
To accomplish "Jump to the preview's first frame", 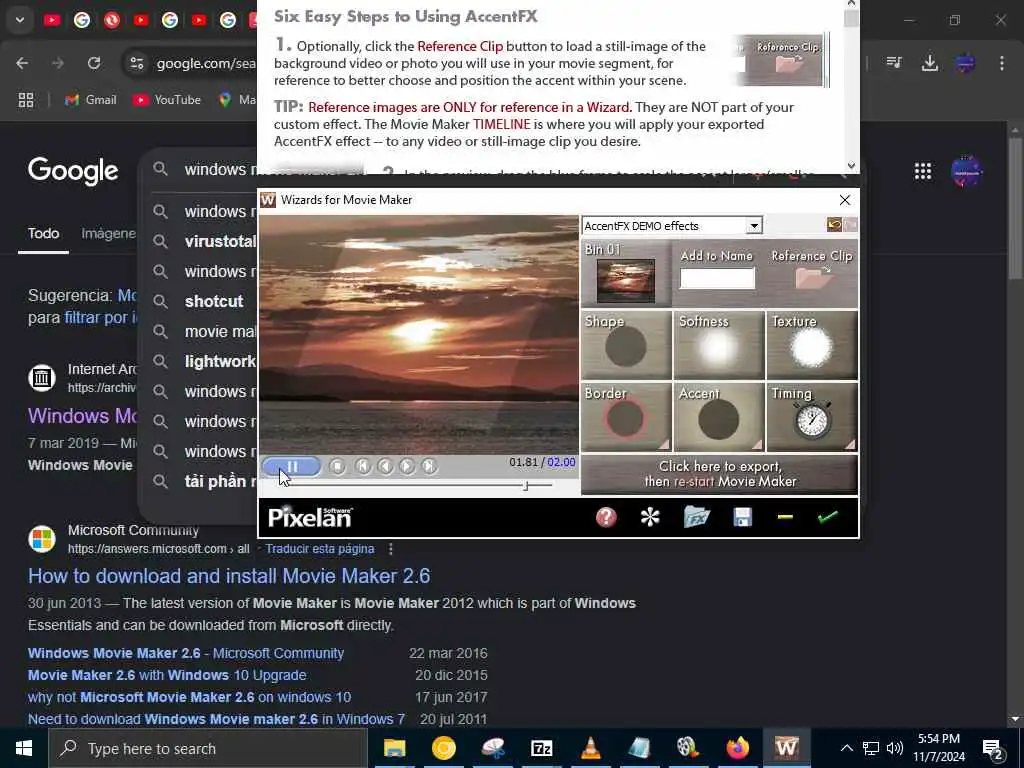I will (x=363, y=466).
